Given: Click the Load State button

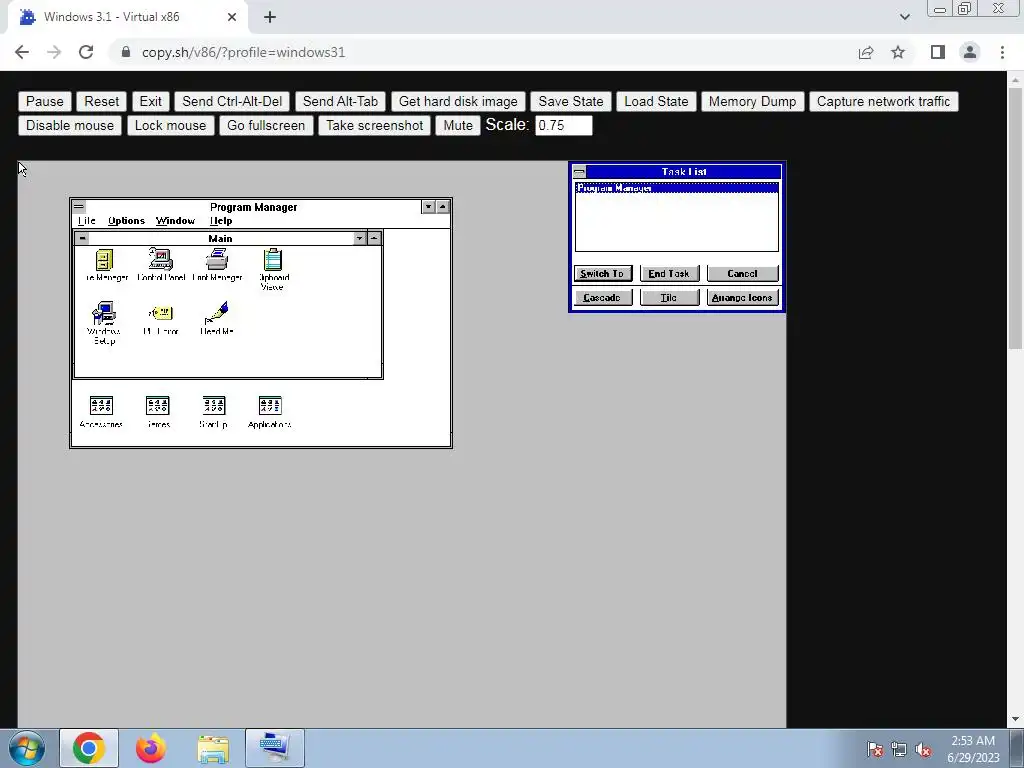Looking at the screenshot, I should (656, 101).
